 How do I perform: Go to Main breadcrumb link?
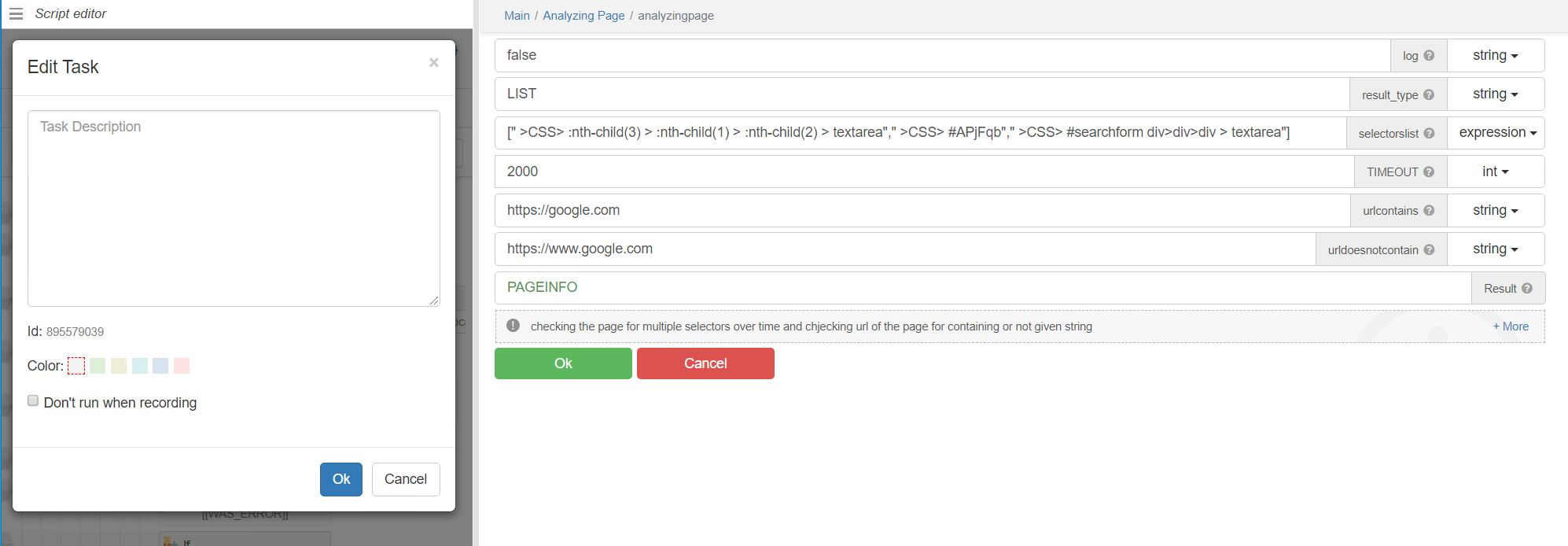click(517, 16)
